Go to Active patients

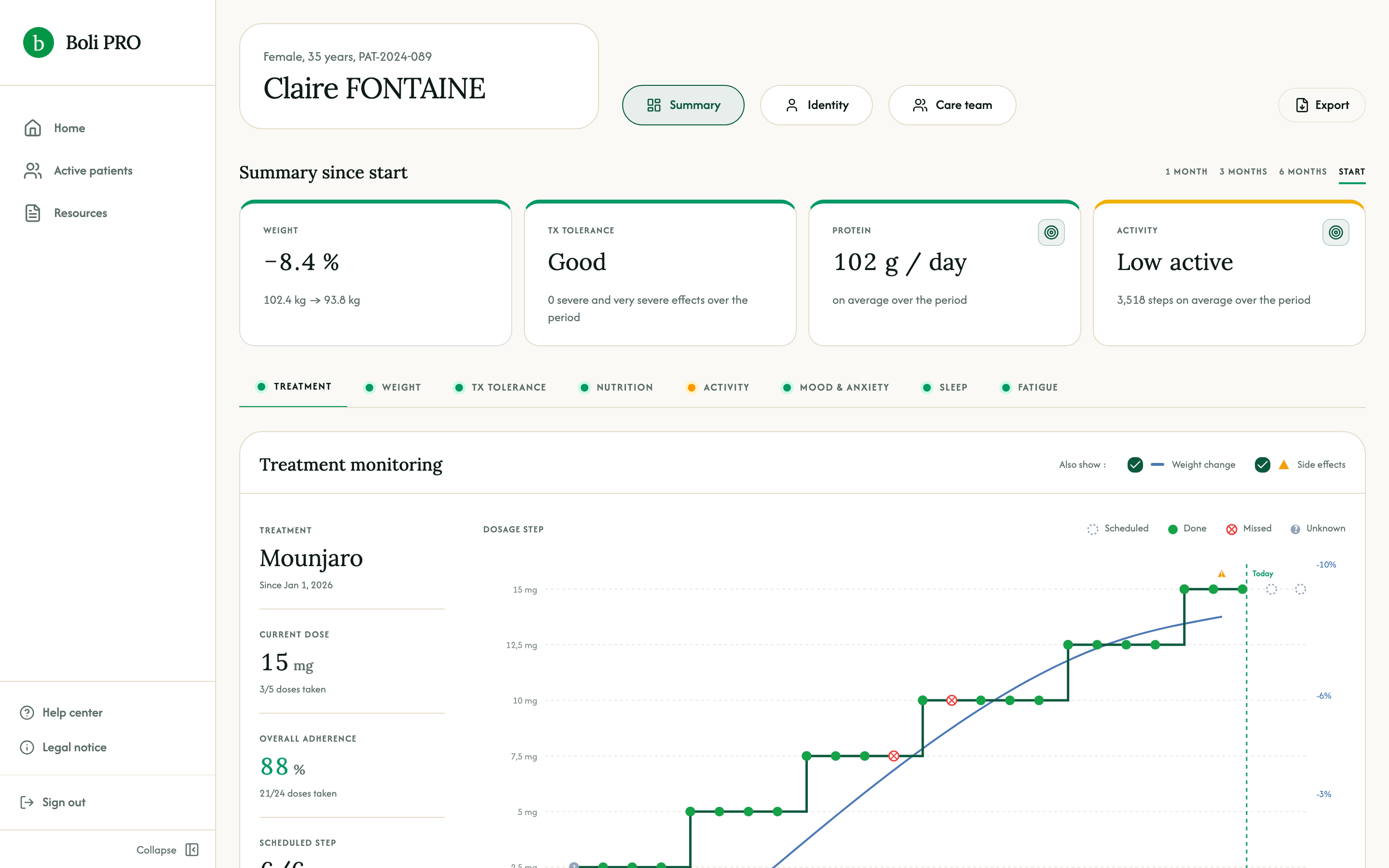pyautogui.click(x=78, y=171)
